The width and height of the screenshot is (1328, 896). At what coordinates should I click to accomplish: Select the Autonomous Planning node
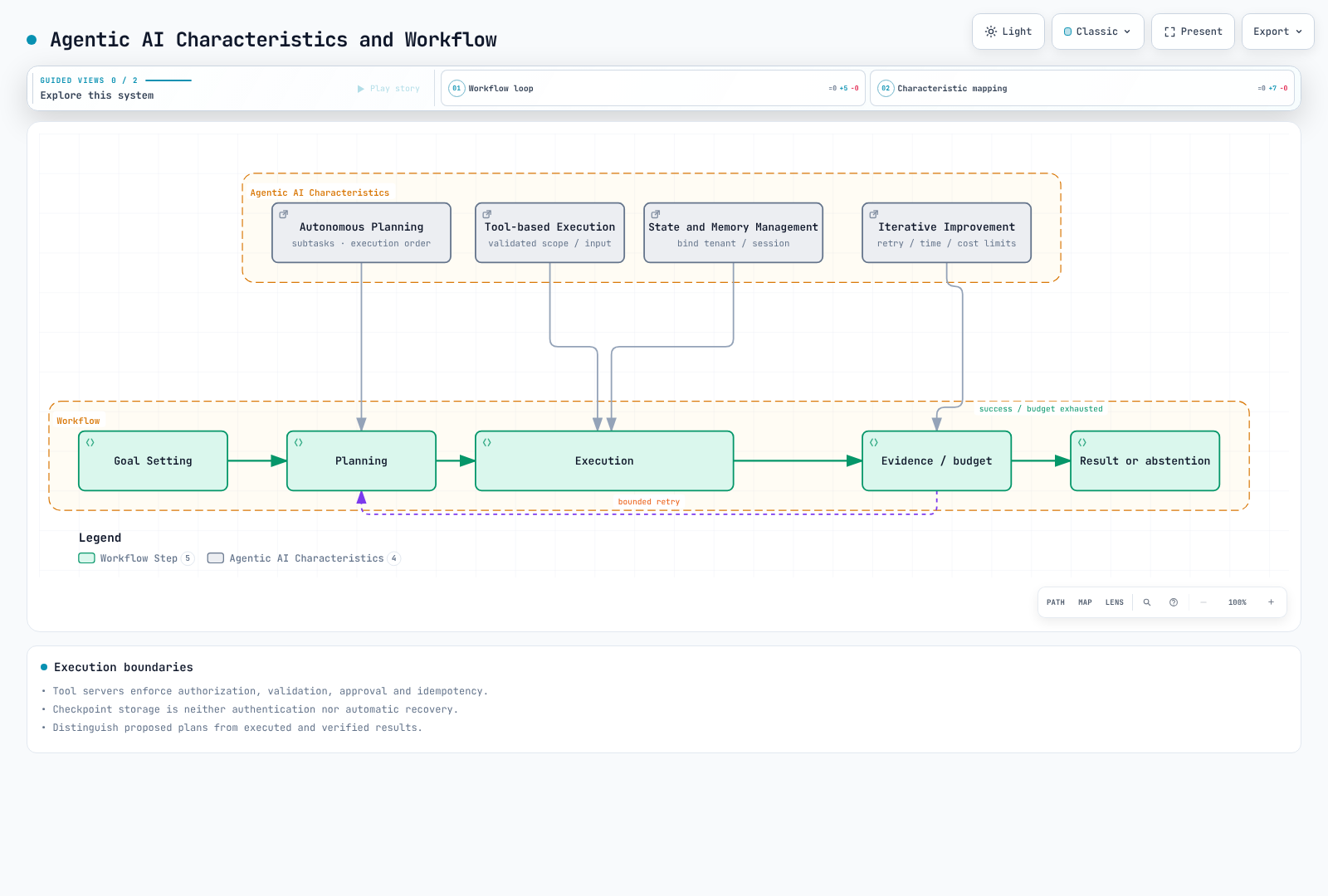pos(361,233)
